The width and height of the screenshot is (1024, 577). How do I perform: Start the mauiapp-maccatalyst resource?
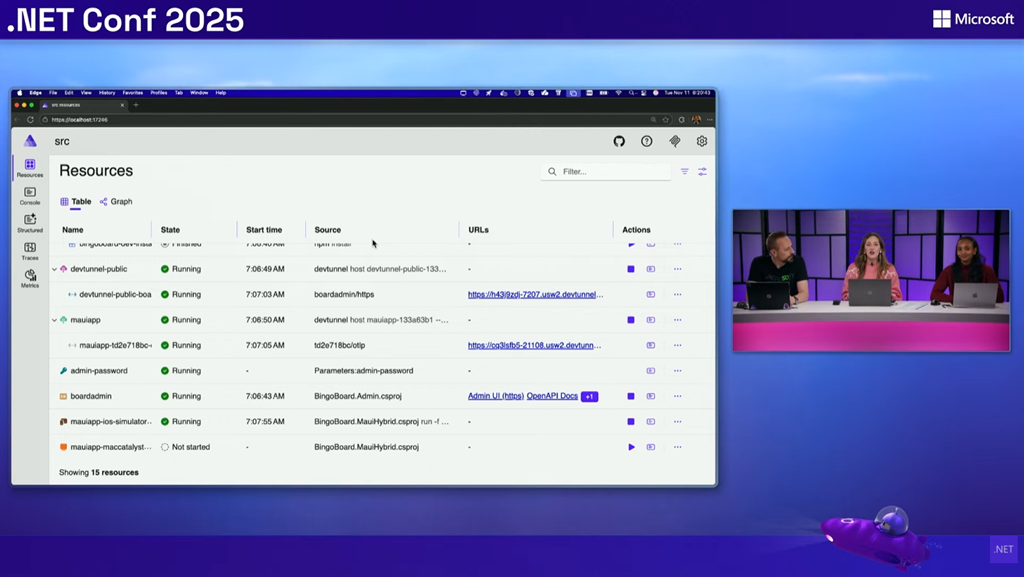pyautogui.click(x=631, y=447)
